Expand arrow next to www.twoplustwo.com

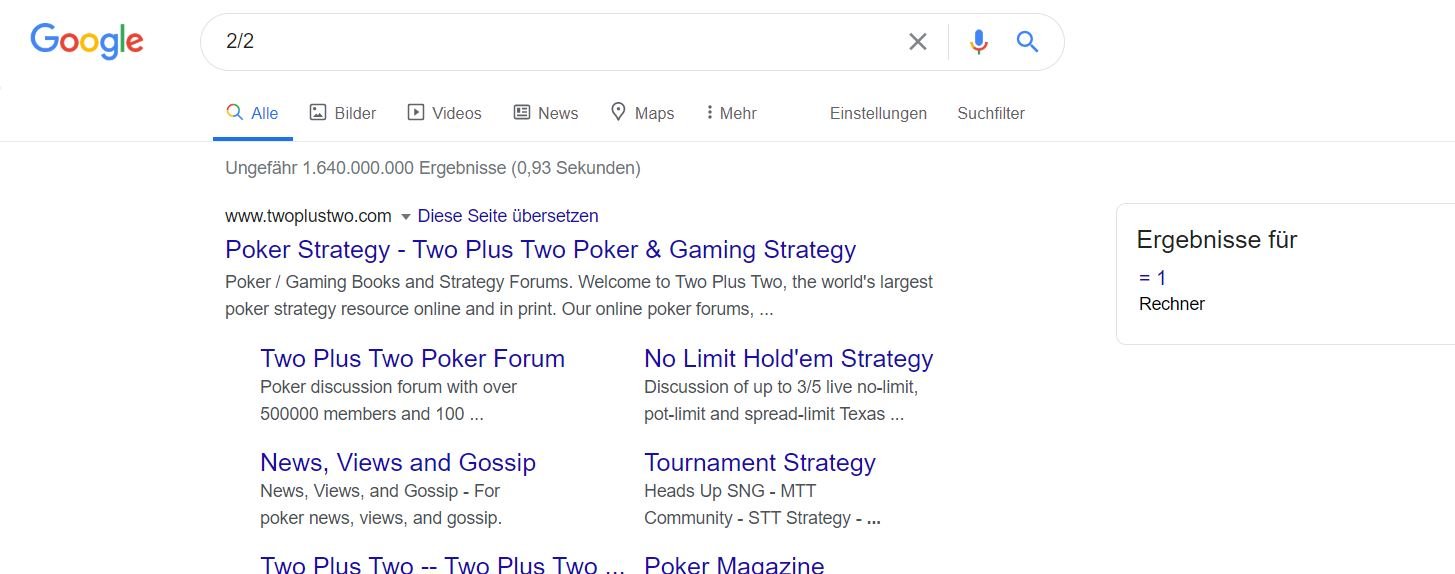click(406, 216)
